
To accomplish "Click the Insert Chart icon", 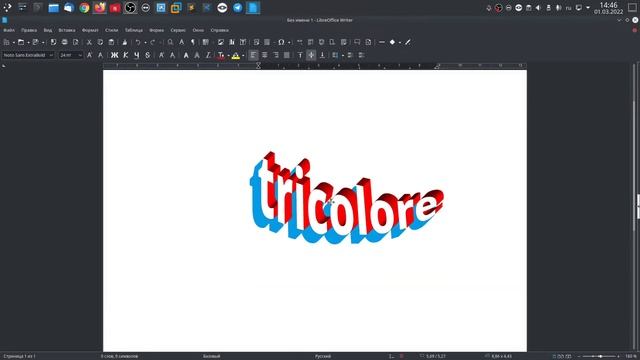I will 232,42.
